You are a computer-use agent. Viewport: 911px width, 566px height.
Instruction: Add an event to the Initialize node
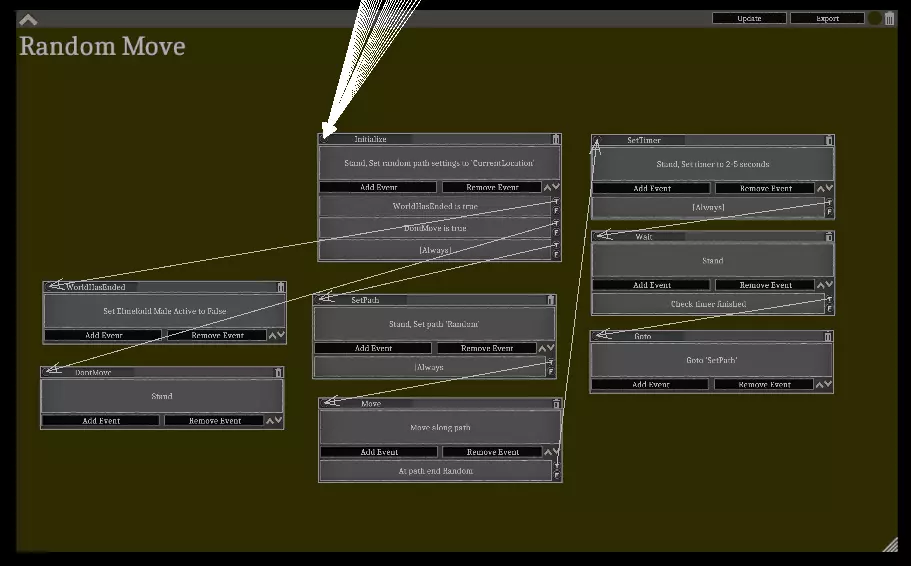[378, 187]
